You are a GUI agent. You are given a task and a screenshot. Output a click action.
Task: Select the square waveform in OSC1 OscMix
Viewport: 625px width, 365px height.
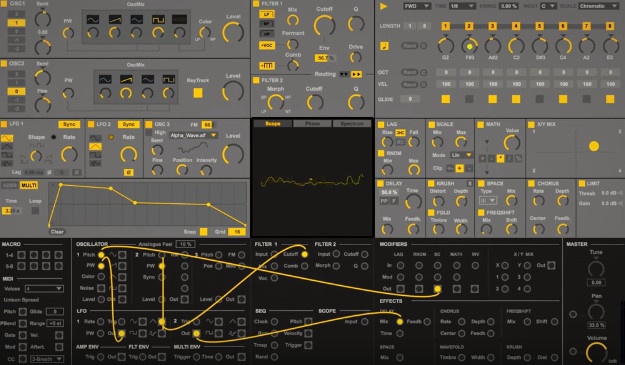coord(158,19)
